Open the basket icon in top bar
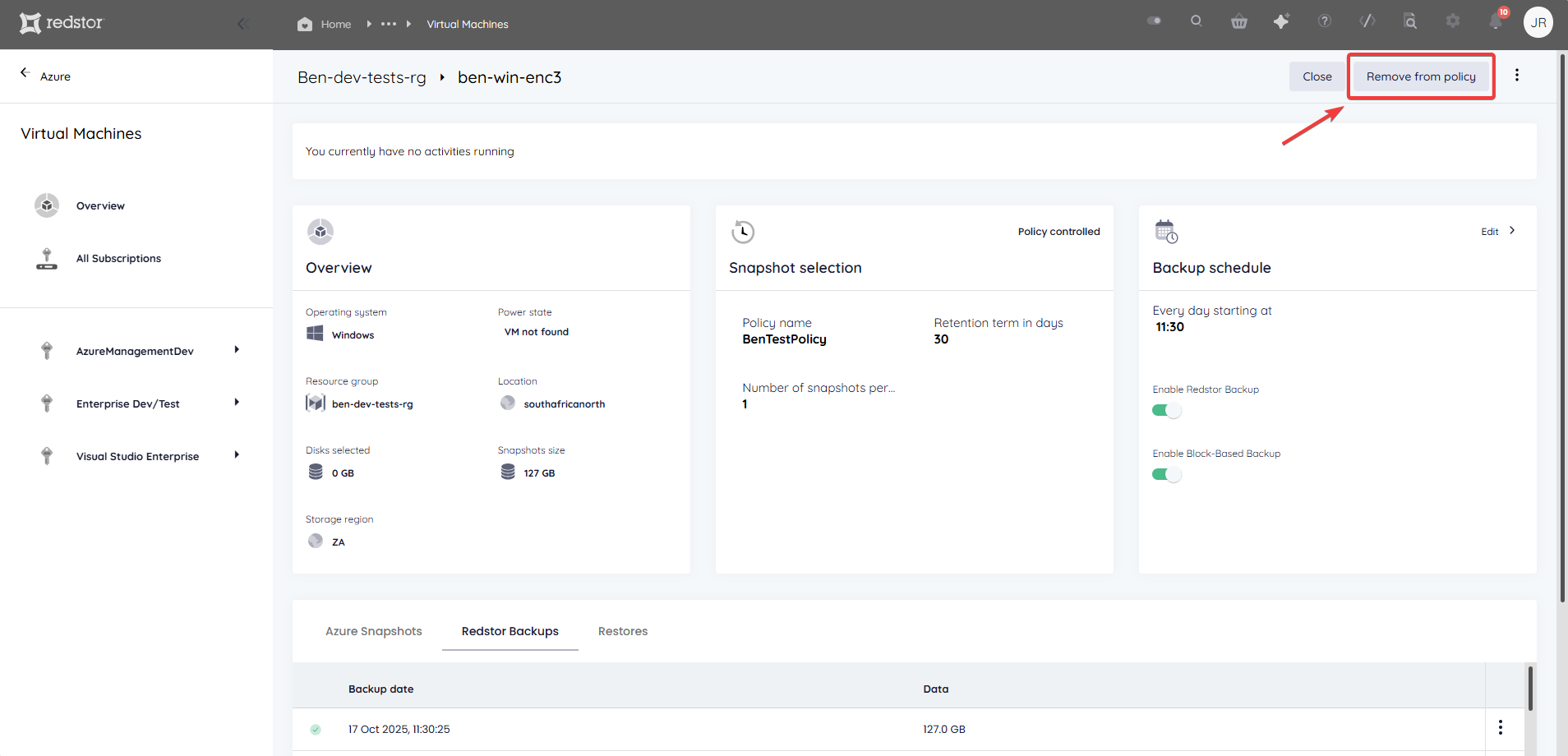Viewport: 1568px width, 756px height. [1239, 21]
